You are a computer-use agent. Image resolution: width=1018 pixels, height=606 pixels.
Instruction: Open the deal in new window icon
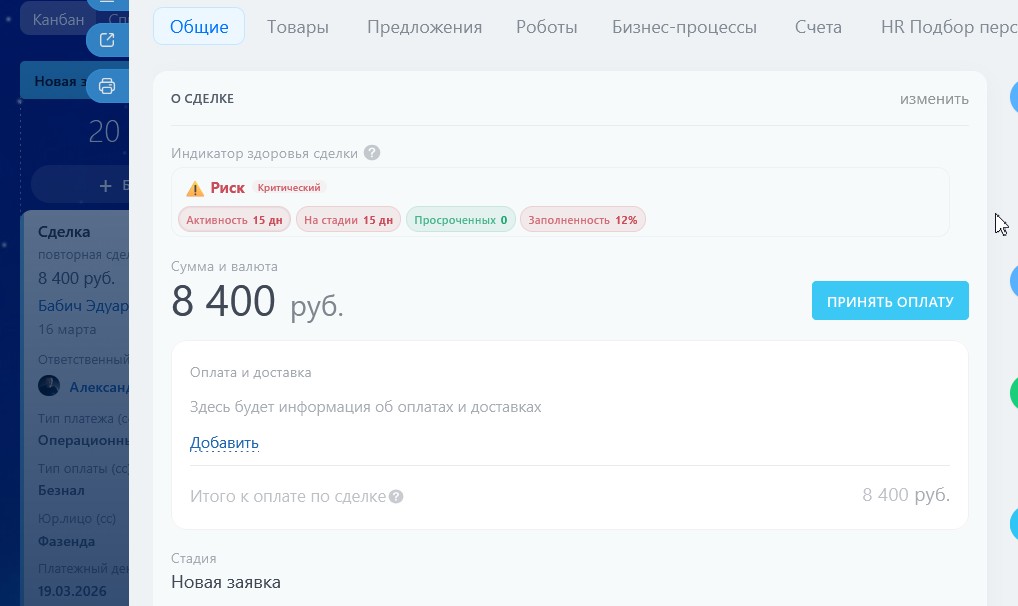107,40
